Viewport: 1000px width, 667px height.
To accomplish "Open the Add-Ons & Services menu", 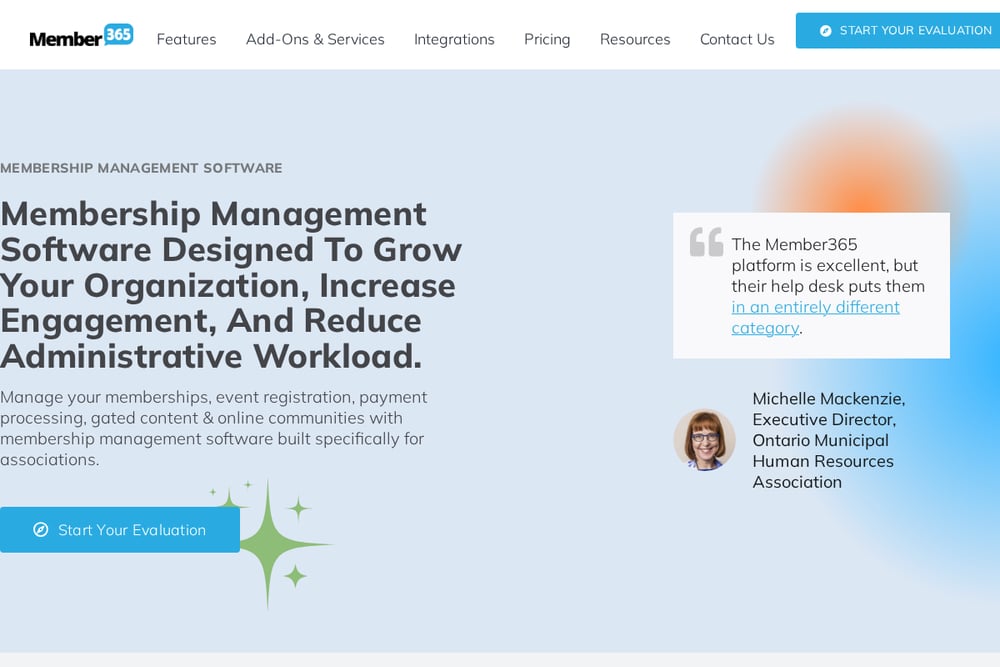I will tap(315, 40).
